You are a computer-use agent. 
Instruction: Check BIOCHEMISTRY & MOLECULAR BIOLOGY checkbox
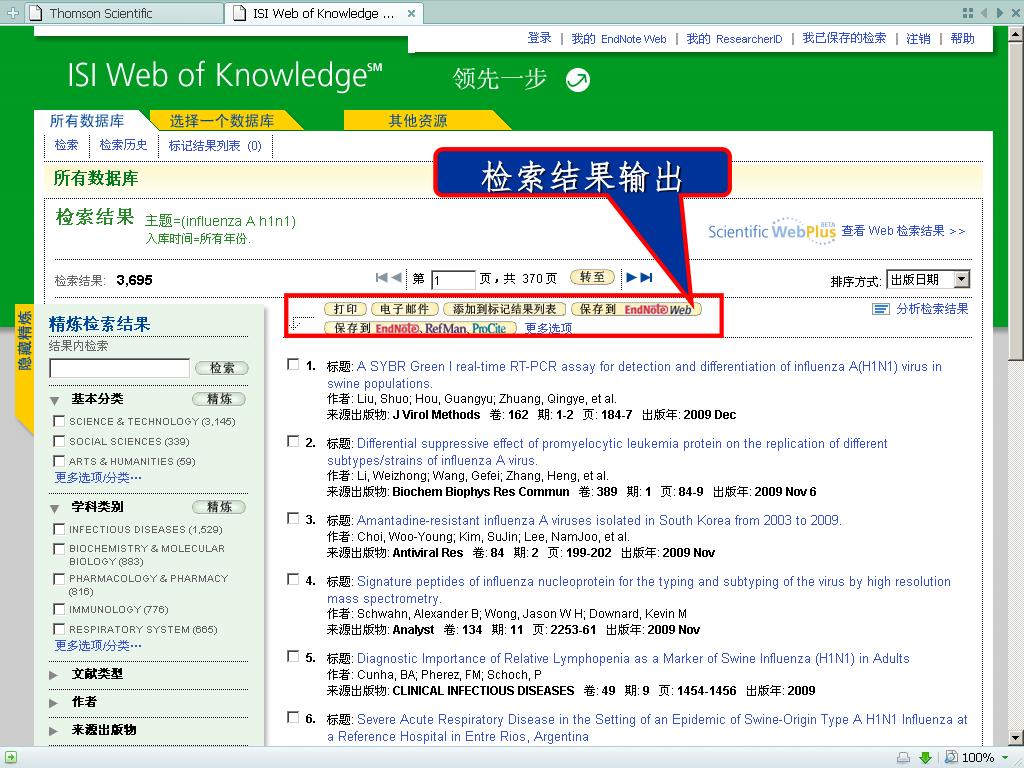[59, 549]
